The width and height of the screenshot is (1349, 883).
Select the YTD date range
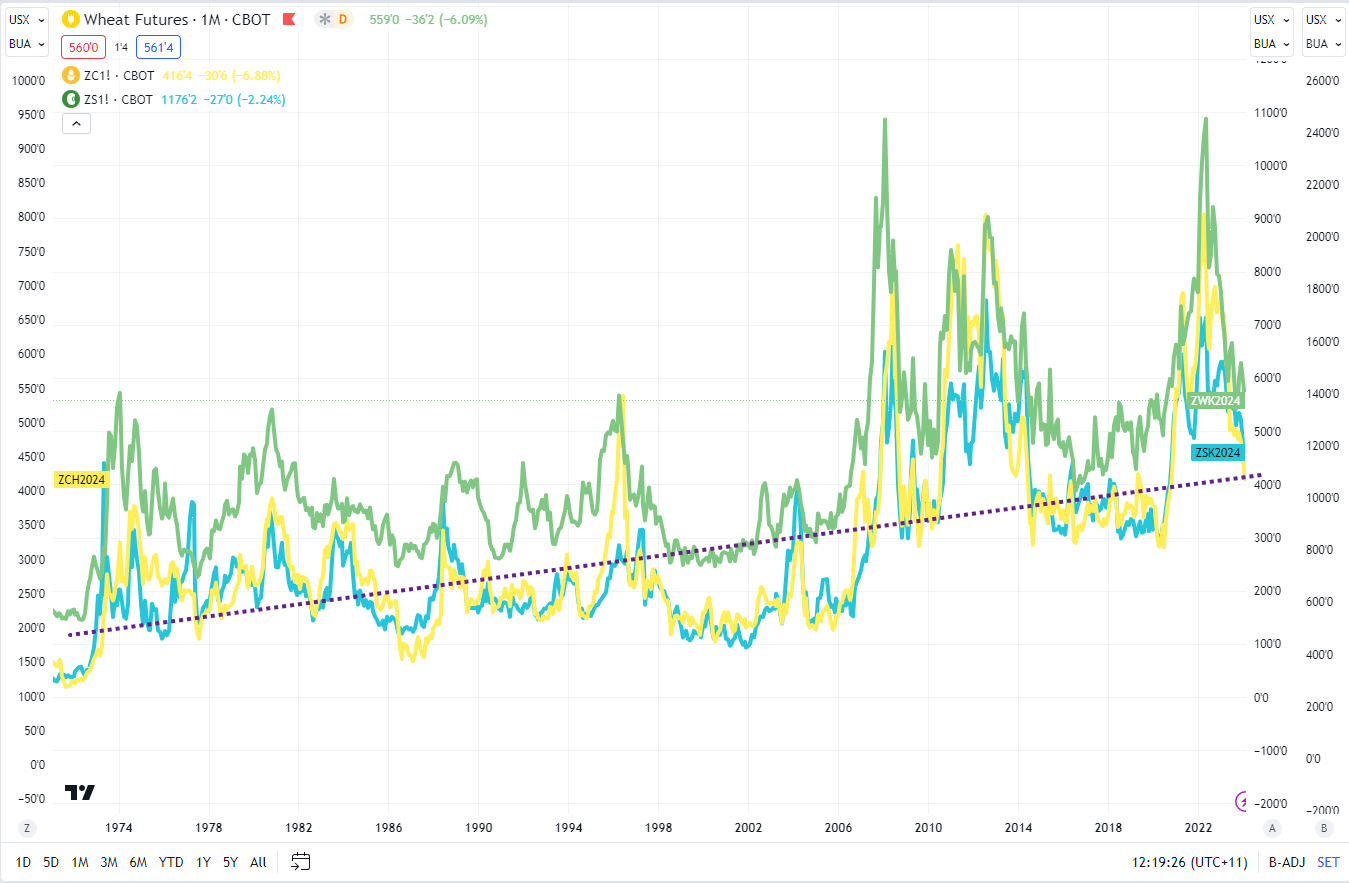click(171, 862)
